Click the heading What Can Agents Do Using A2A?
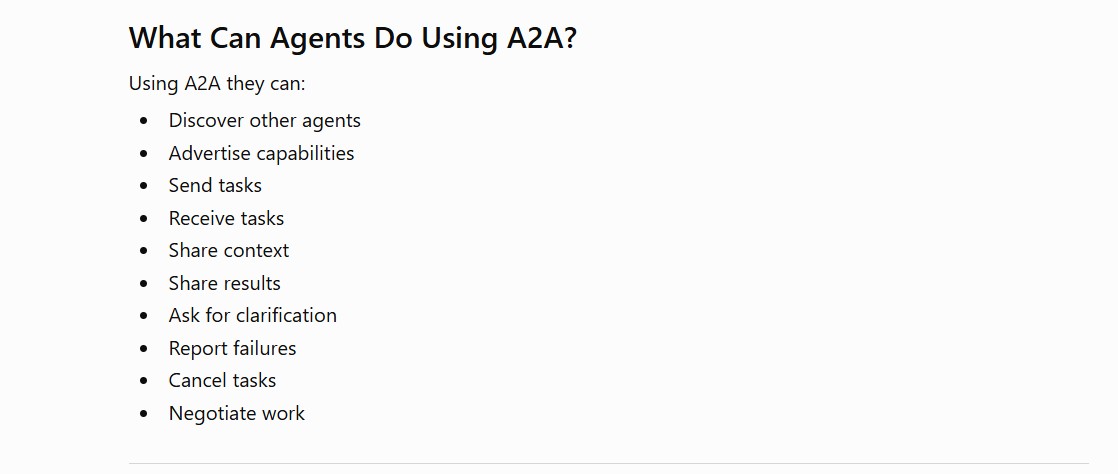1118x474 pixels. (x=352, y=38)
